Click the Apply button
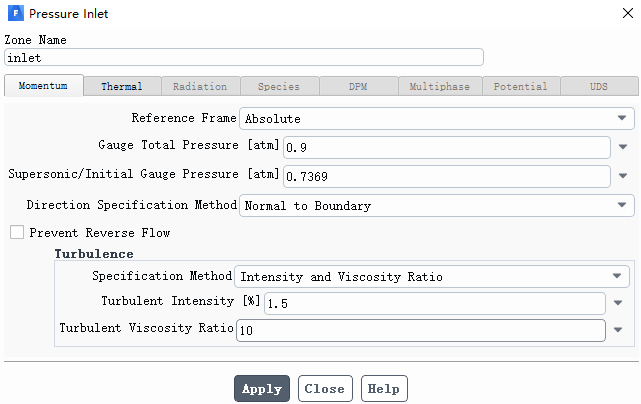The height and width of the screenshot is (404, 641). click(262, 388)
